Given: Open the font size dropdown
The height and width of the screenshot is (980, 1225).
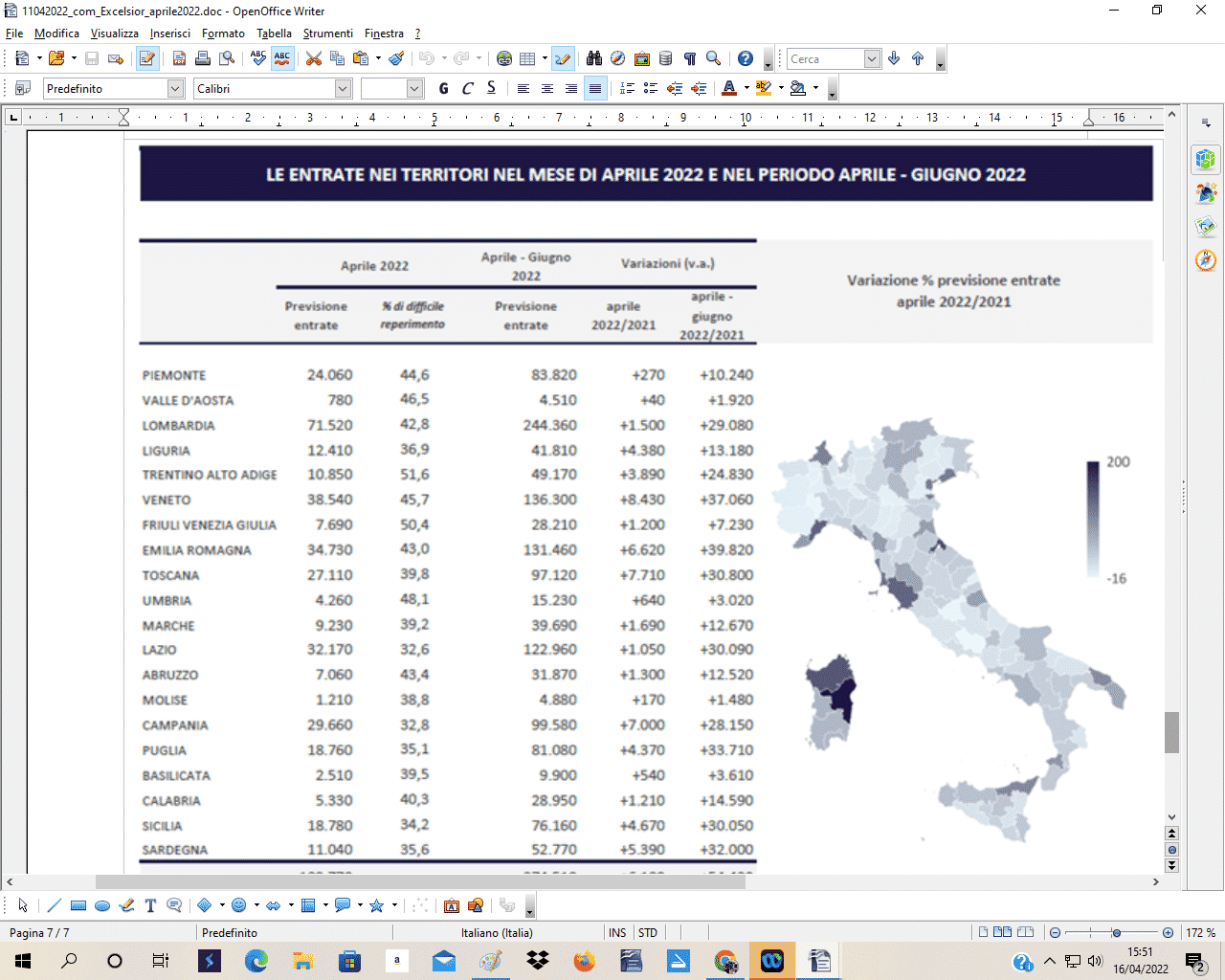Looking at the screenshot, I should click(x=414, y=88).
